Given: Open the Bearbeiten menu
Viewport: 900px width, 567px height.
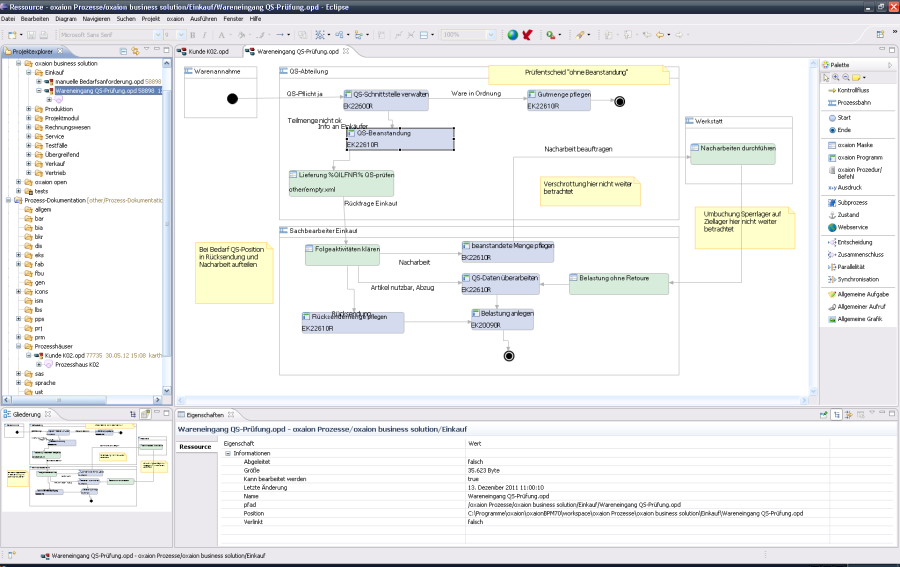Looking at the screenshot, I should point(35,19).
